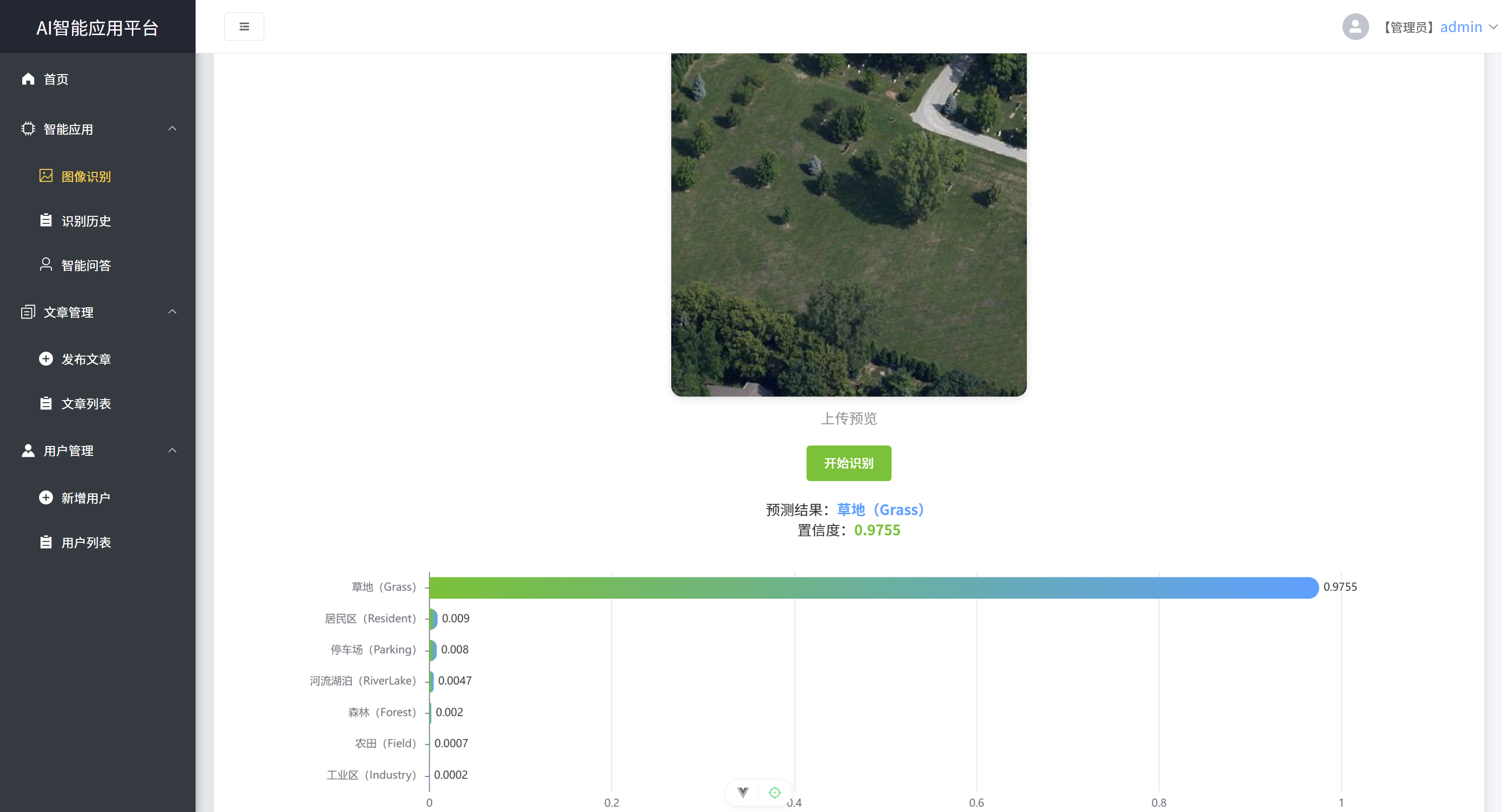
Task: Click the Vue devtools logo icon
Action: click(742, 792)
